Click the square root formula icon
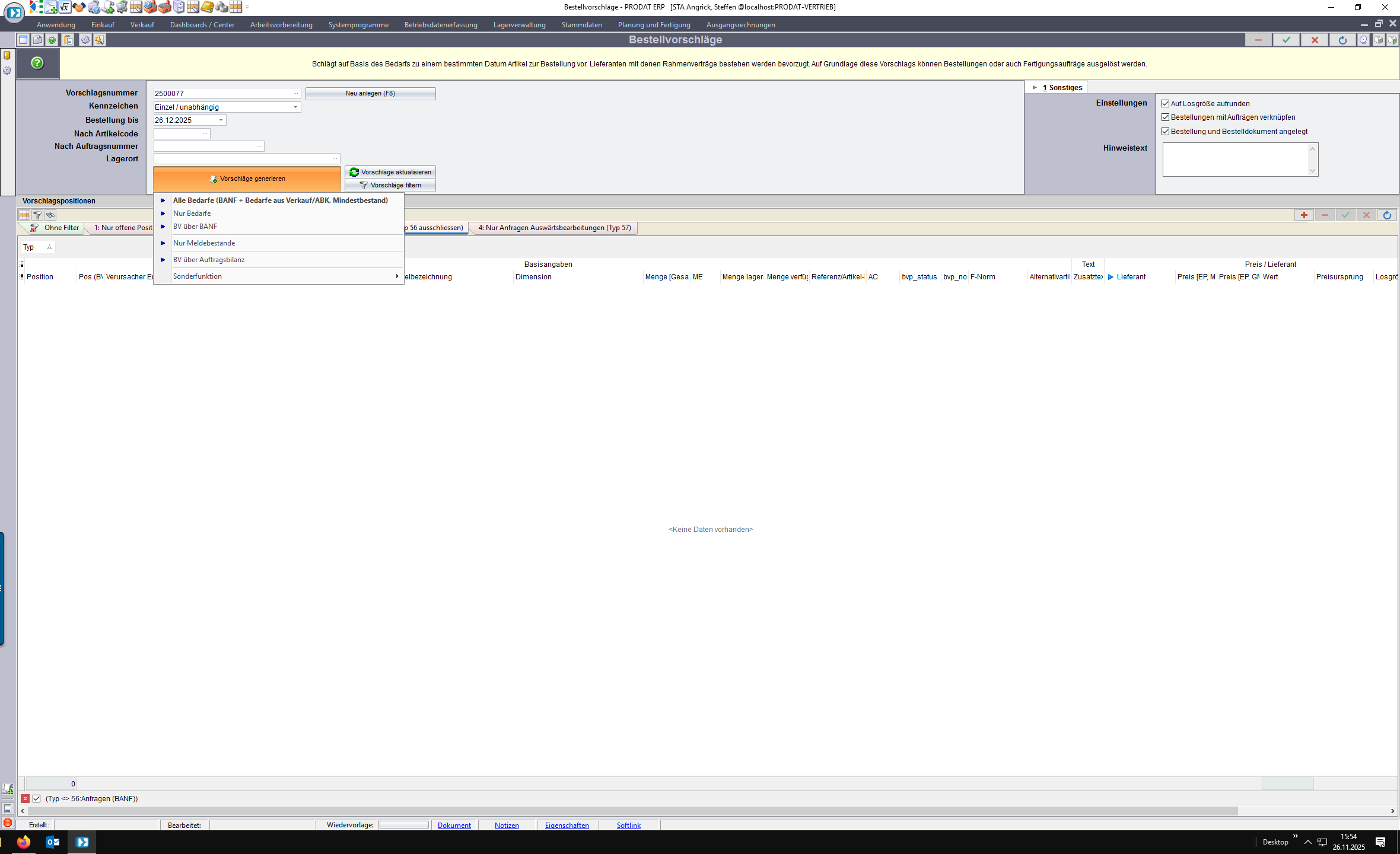Viewport: 1400px width, 854px height. [x=65, y=7]
